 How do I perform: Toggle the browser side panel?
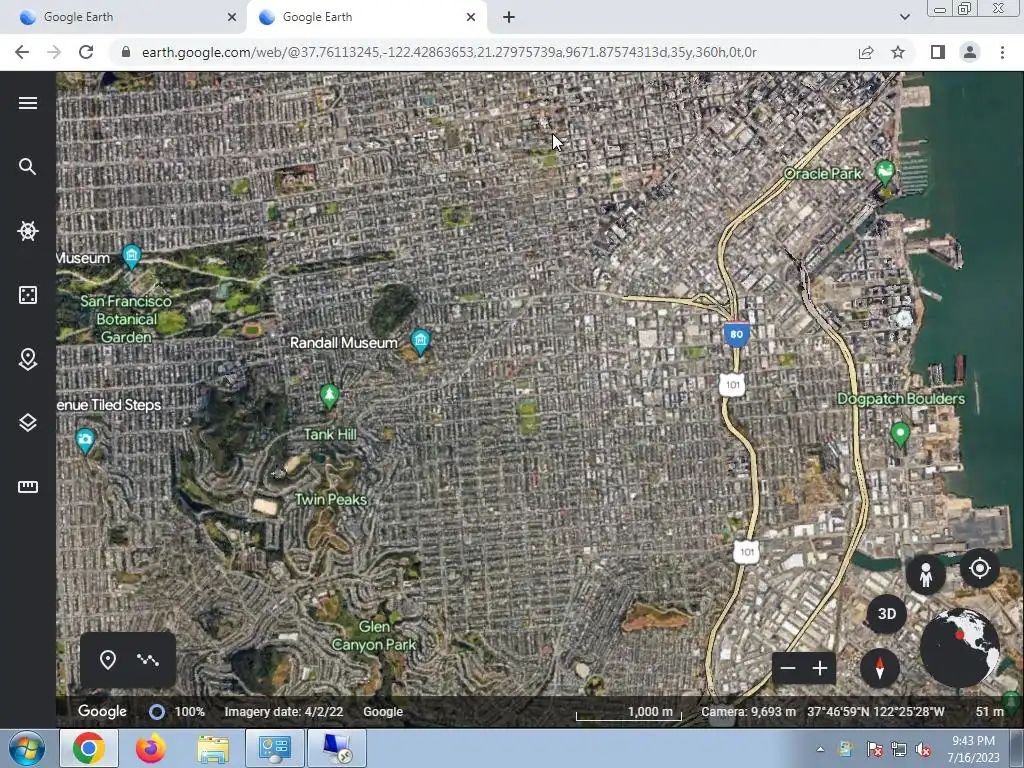(x=938, y=52)
